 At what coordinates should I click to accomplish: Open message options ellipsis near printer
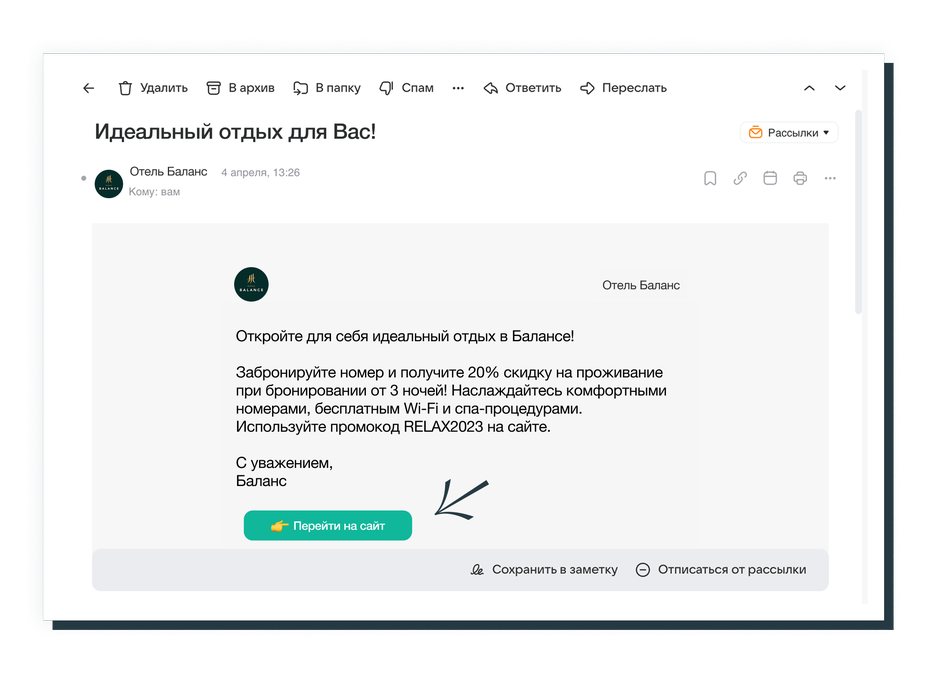(830, 179)
